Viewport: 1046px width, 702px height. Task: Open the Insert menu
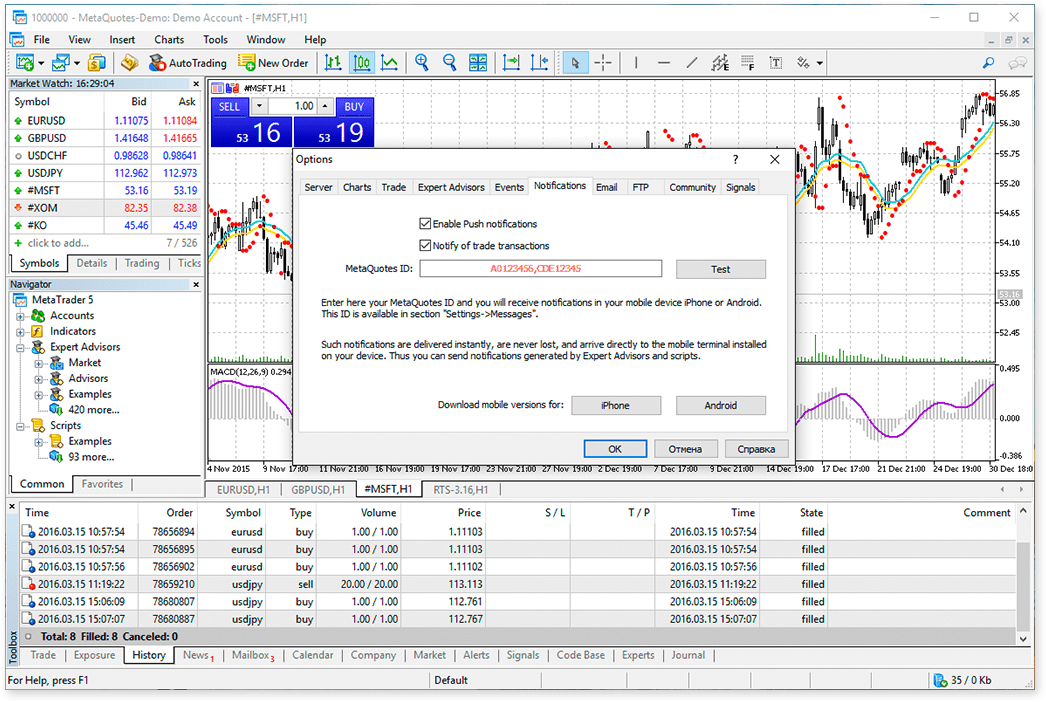tap(122, 40)
